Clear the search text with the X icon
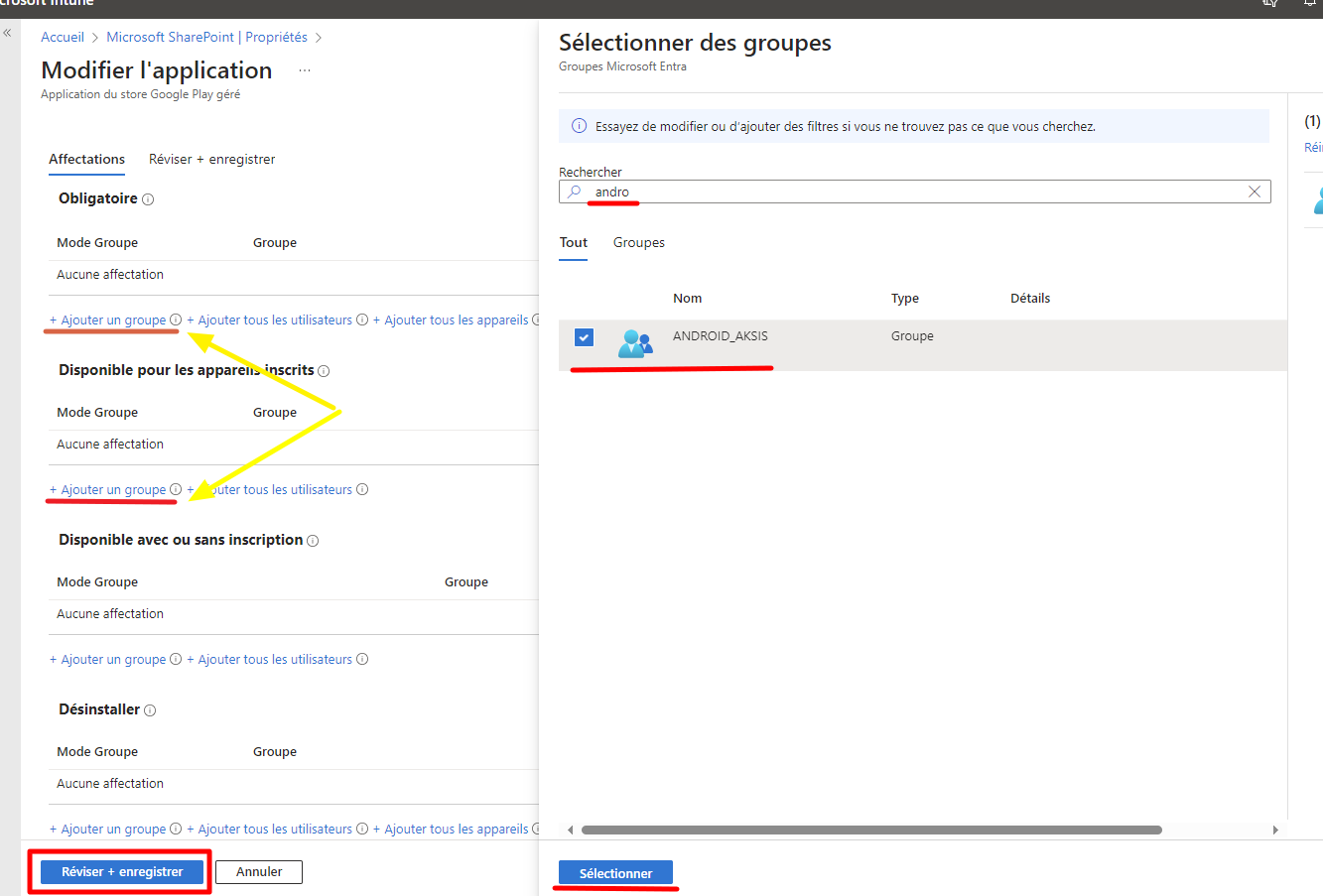Screen dimensions: 1324x896 point(1255,192)
